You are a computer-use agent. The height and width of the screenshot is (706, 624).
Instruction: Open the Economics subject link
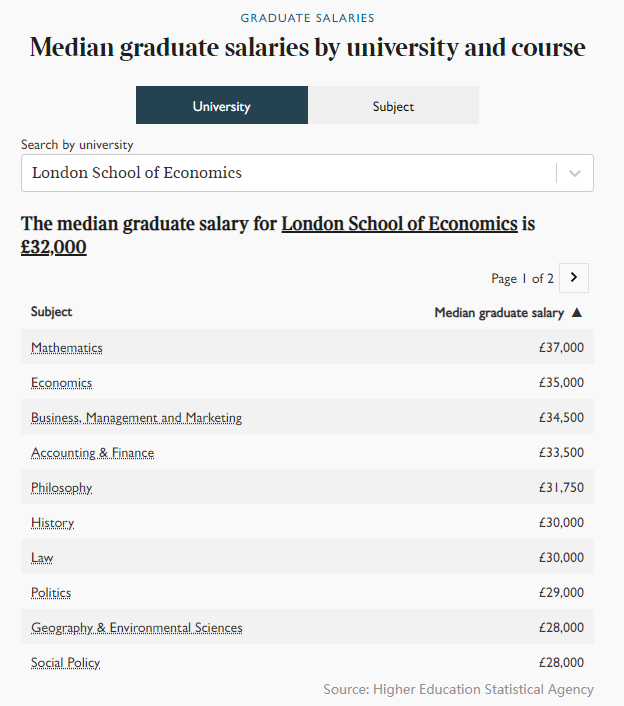tap(62, 383)
